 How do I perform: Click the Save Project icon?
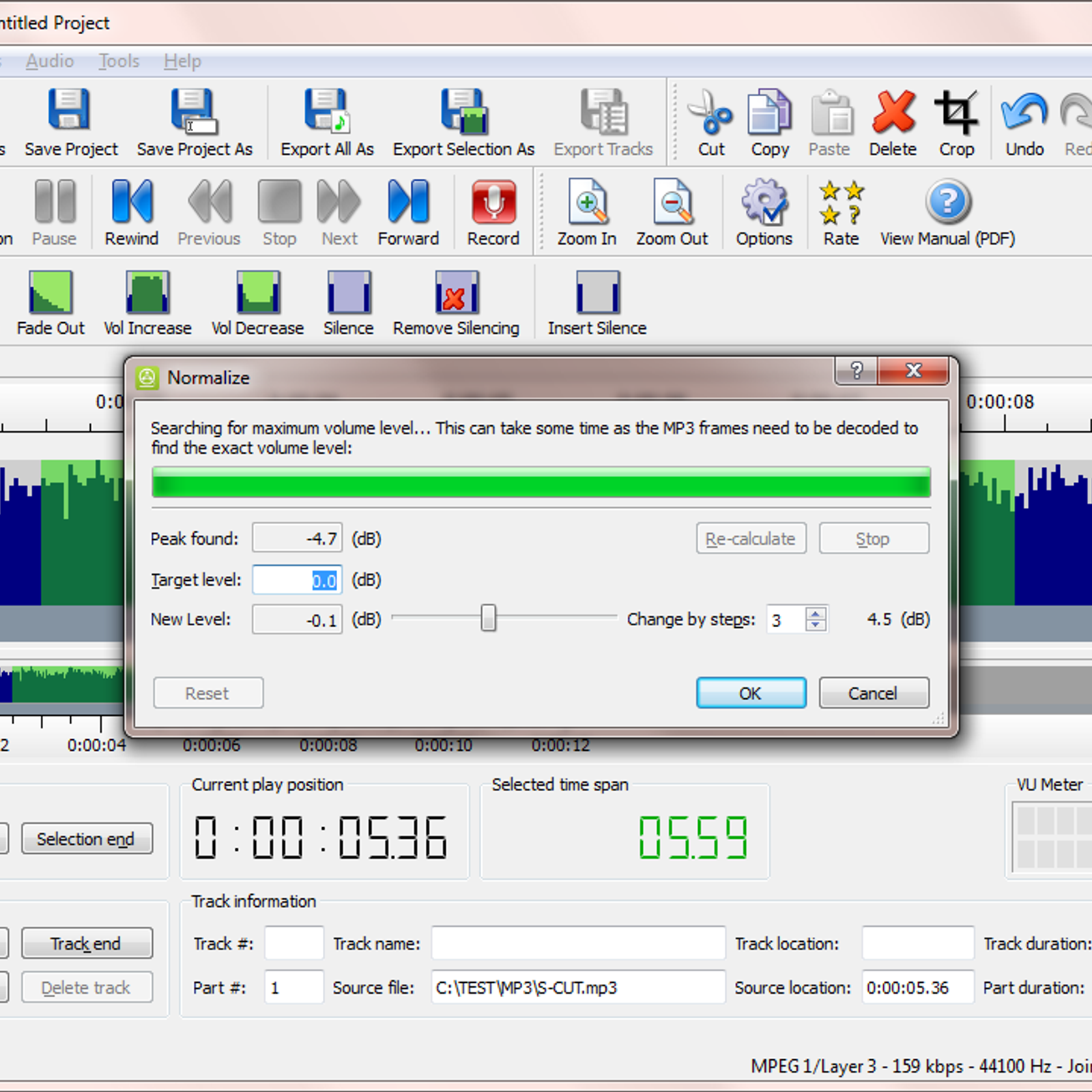coord(69,111)
